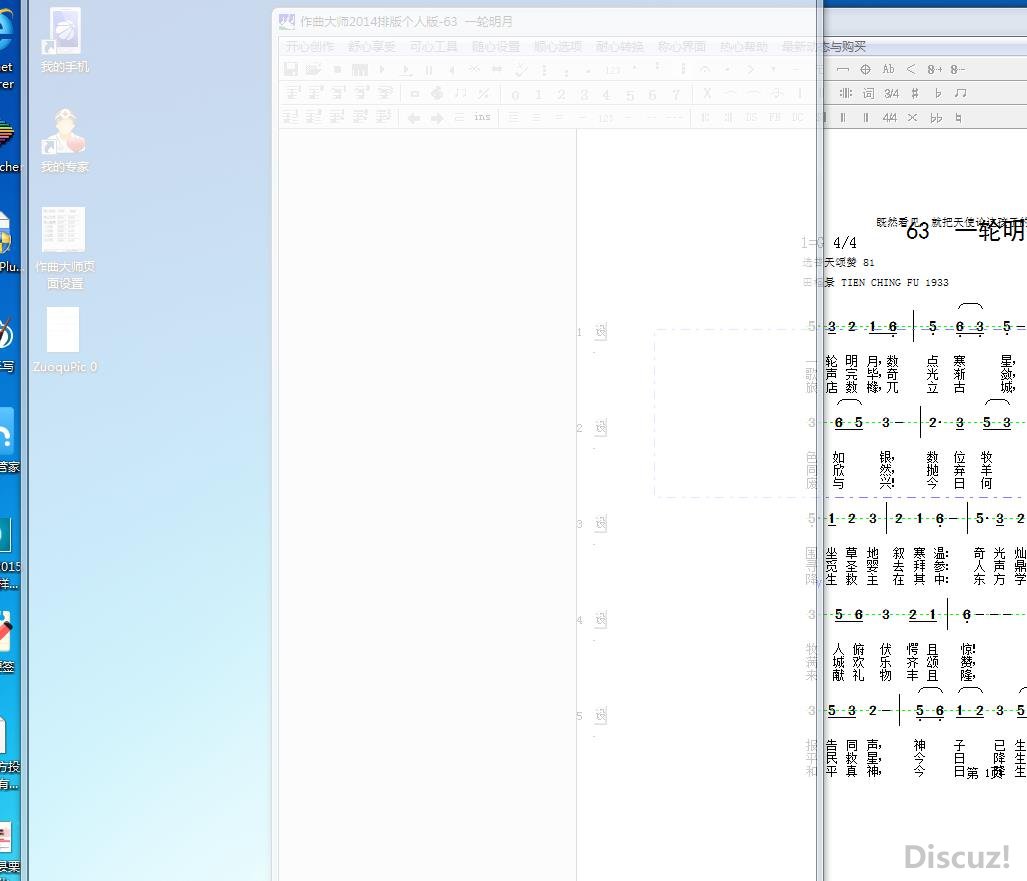The height and width of the screenshot is (881, 1027).
Task: Click note number 3 in faded toolbar
Action: point(584,95)
